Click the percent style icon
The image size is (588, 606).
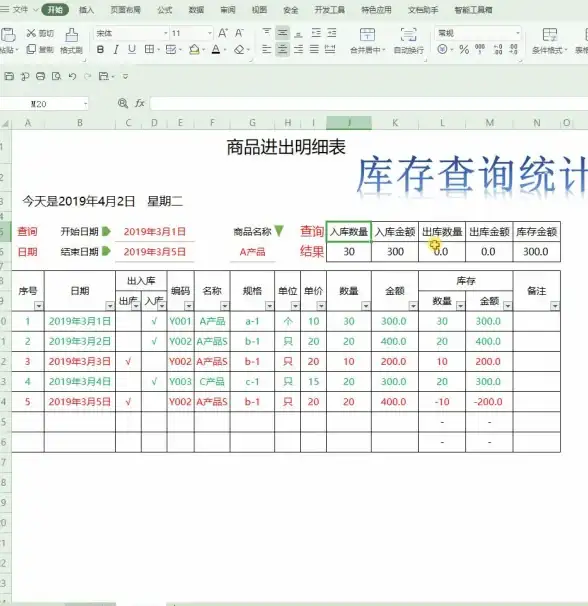click(464, 49)
